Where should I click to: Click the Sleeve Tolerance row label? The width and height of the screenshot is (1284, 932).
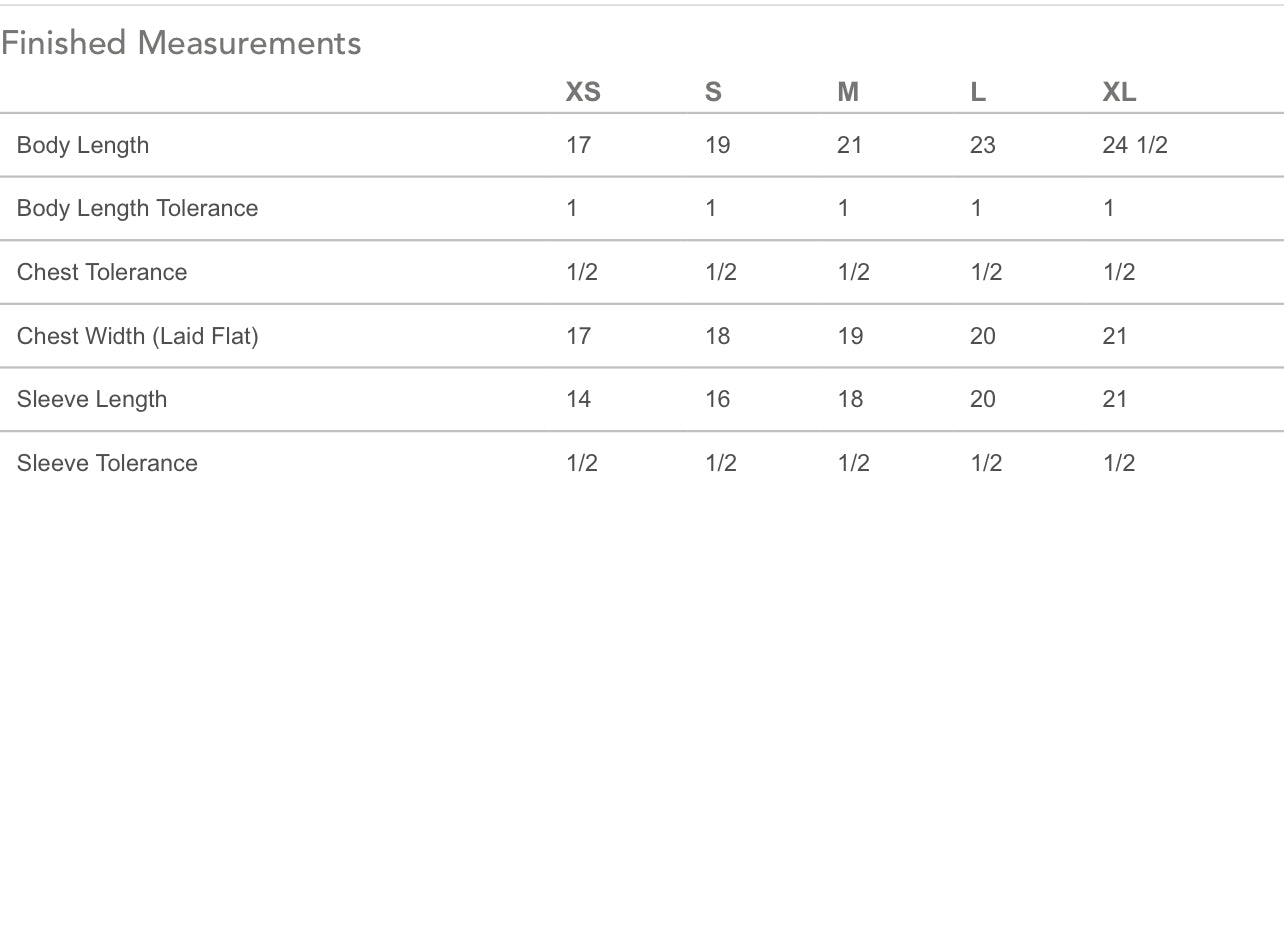coord(107,463)
